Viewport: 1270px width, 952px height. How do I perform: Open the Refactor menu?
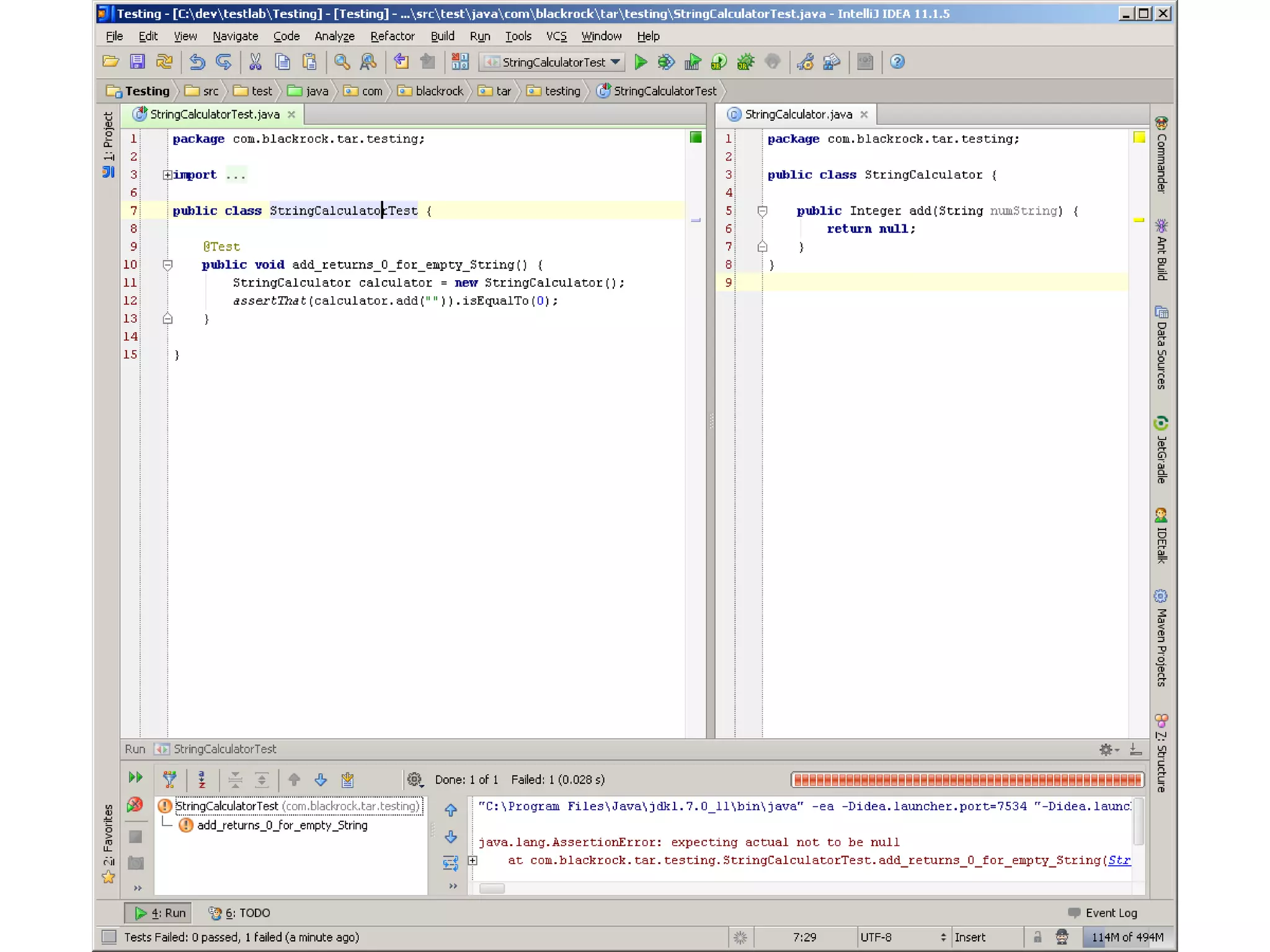(x=392, y=36)
